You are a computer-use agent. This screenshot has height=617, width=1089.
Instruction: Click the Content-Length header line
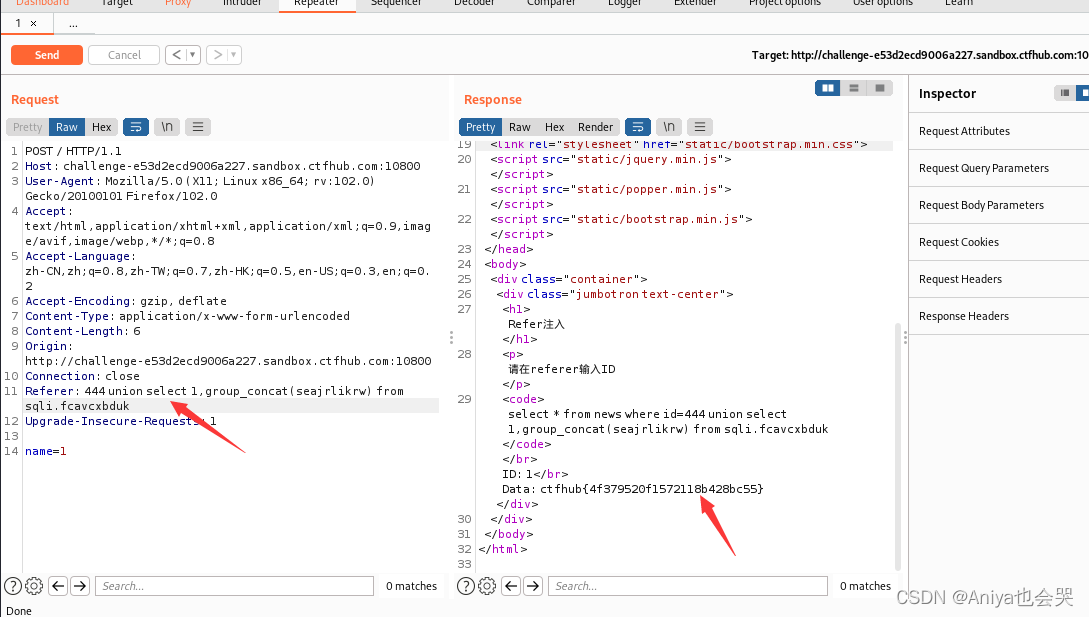pos(83,331)
